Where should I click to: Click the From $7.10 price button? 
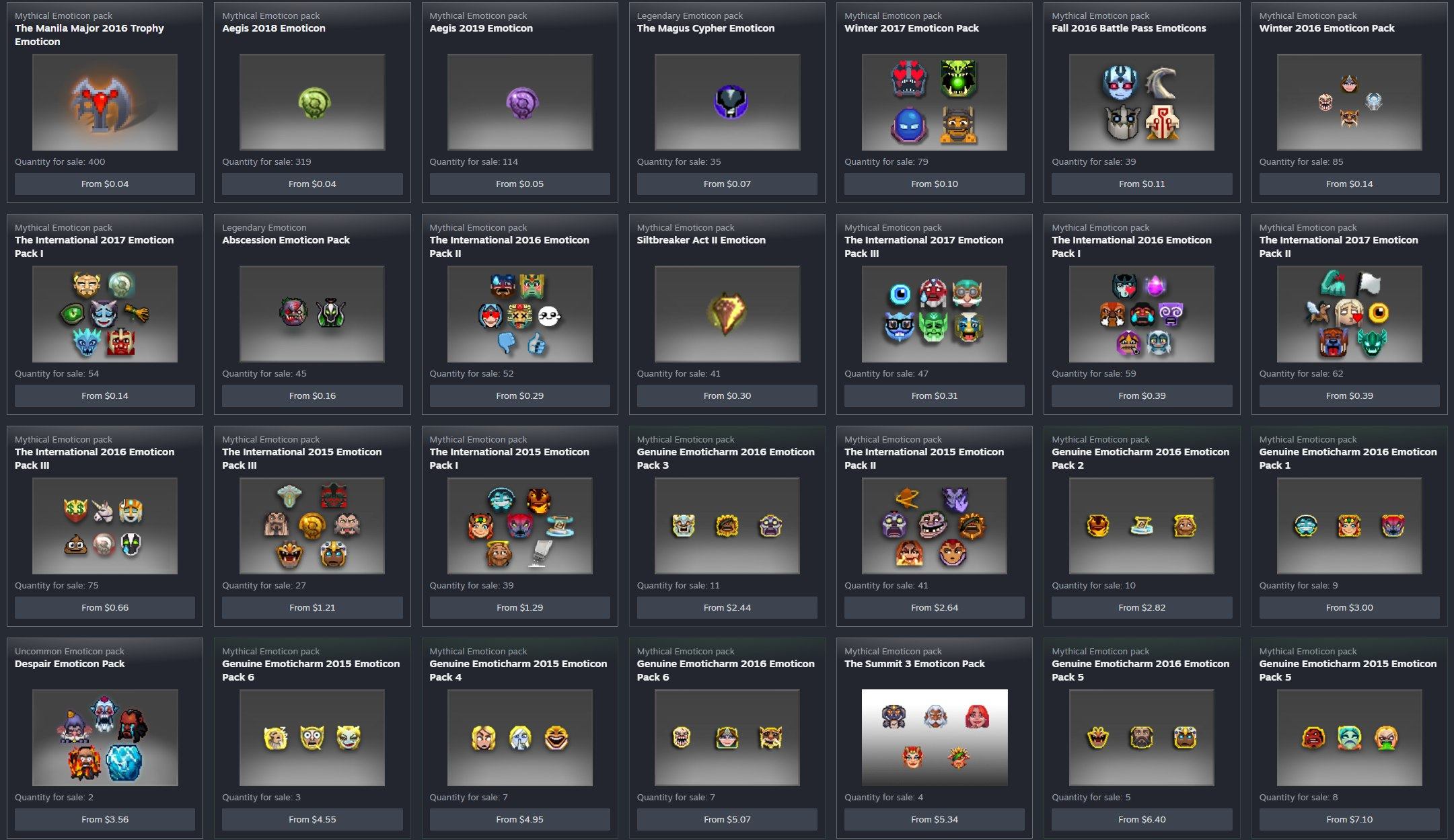[x=1350, y=819]
